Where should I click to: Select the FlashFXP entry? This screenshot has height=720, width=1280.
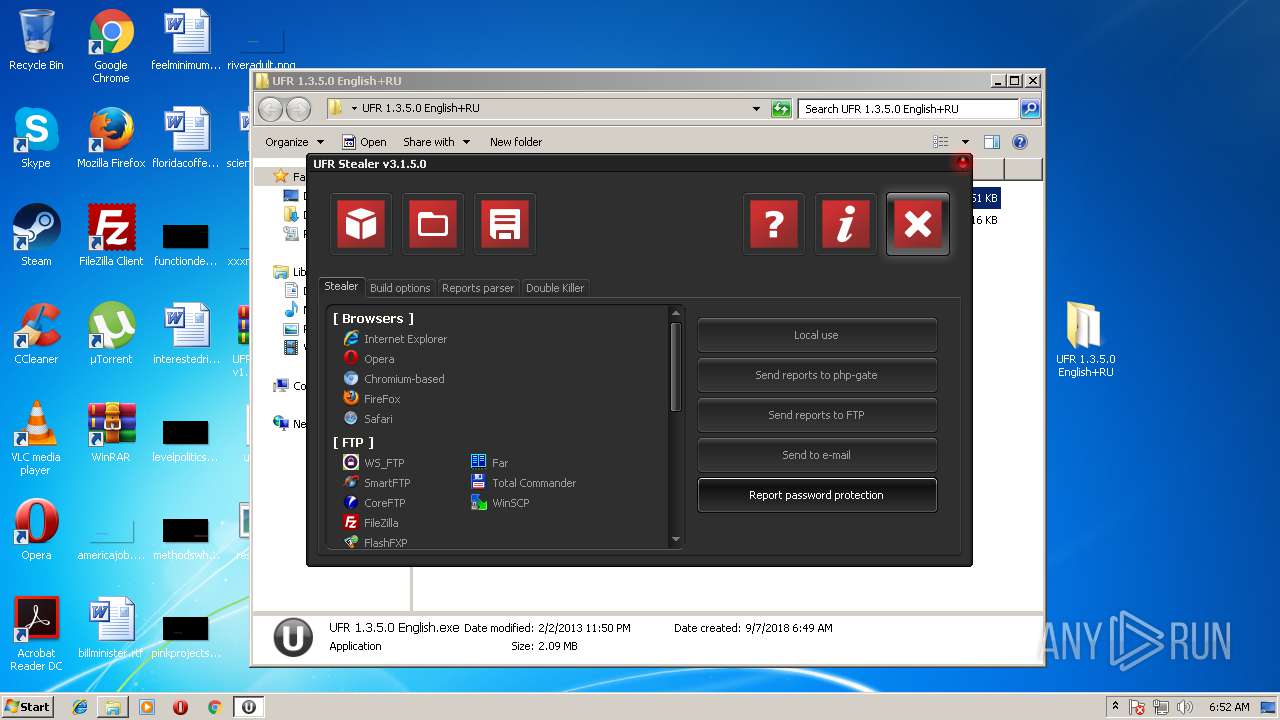[375, 542]
